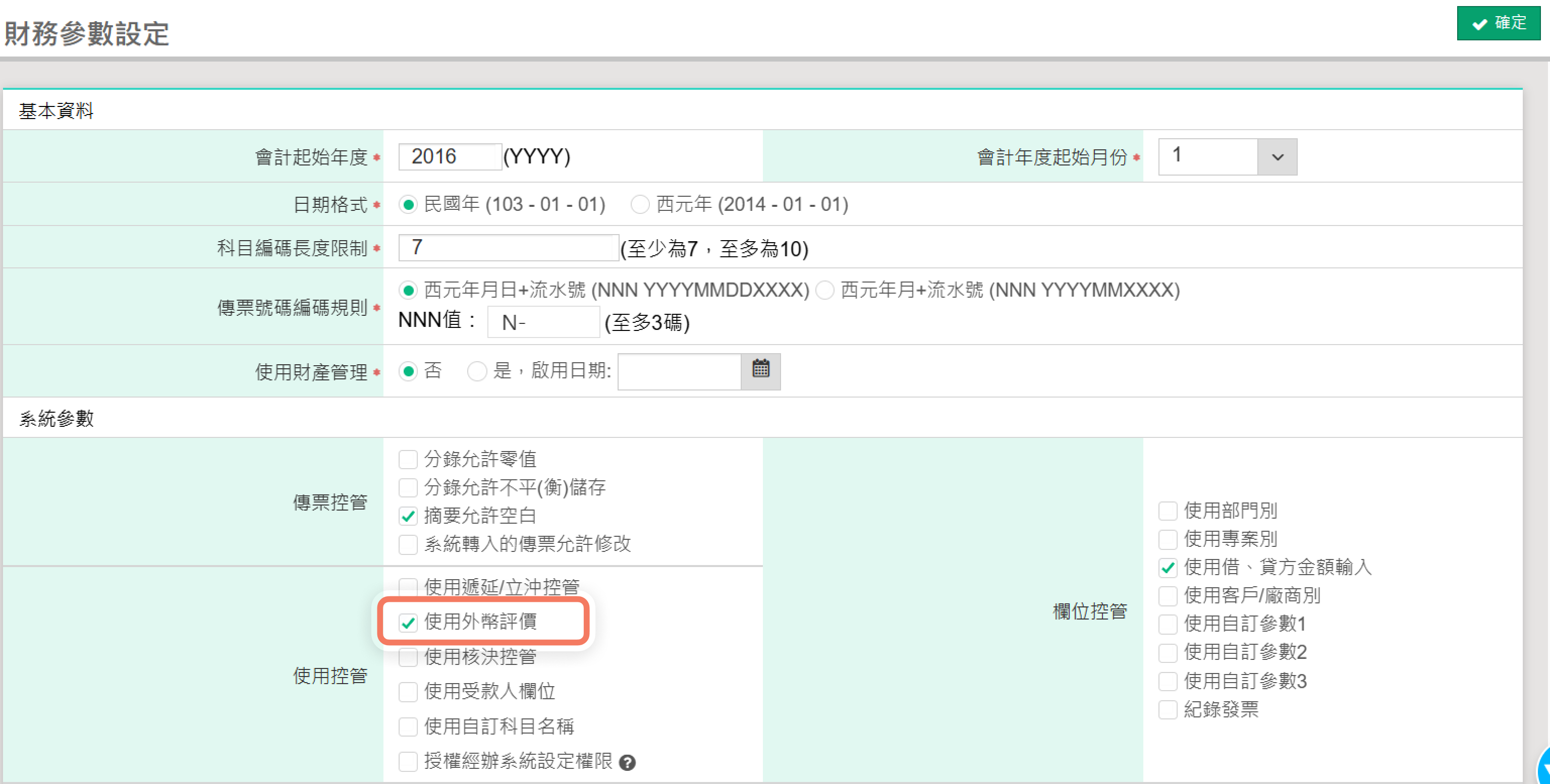
Task: Enable the 分錄允許零值 checkbox
Action: pyautogui.click(x=408, y=460)
